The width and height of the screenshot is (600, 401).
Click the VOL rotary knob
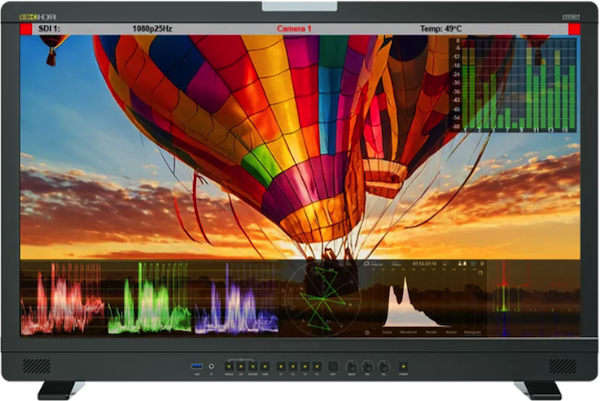click(x=384, y=367)
